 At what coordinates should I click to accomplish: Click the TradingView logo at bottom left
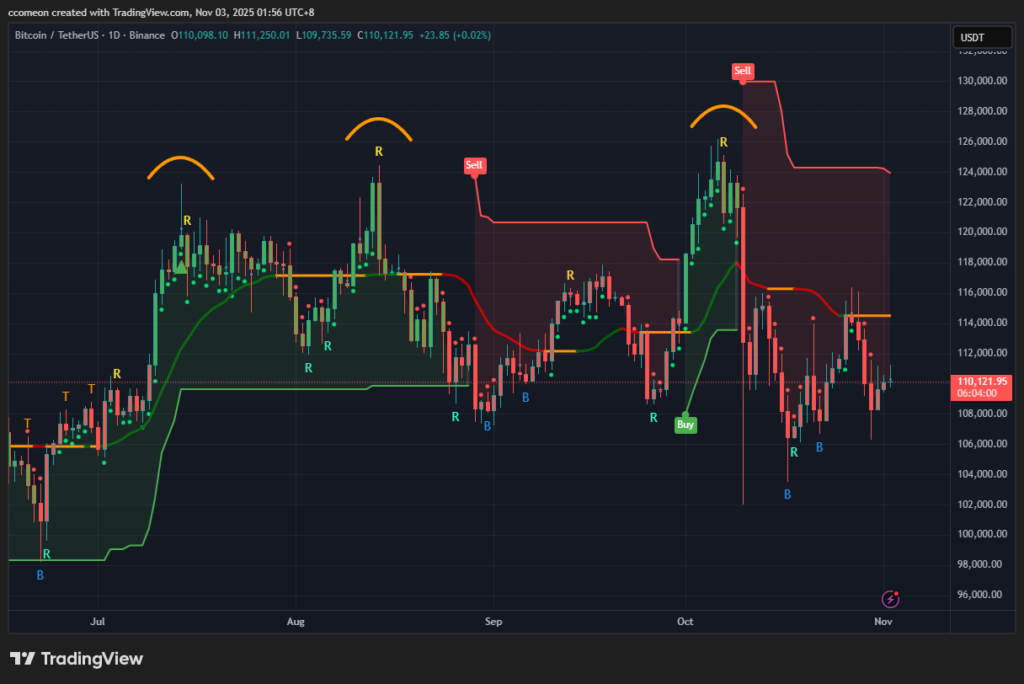76,659
